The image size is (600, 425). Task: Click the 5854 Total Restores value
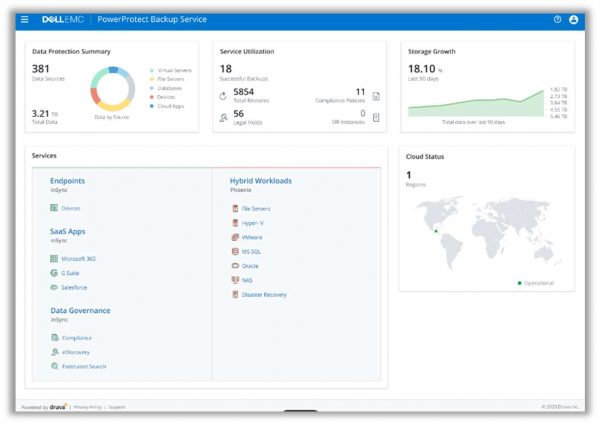244,92
